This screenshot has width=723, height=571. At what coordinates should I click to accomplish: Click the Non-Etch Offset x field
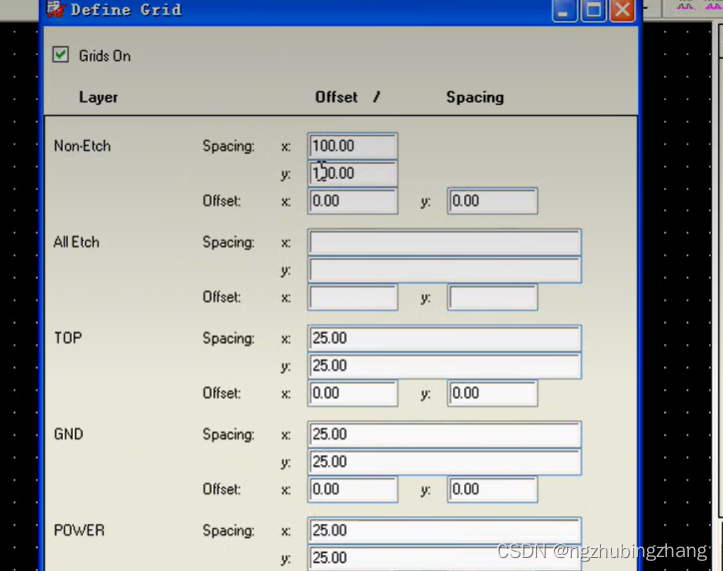353,201
